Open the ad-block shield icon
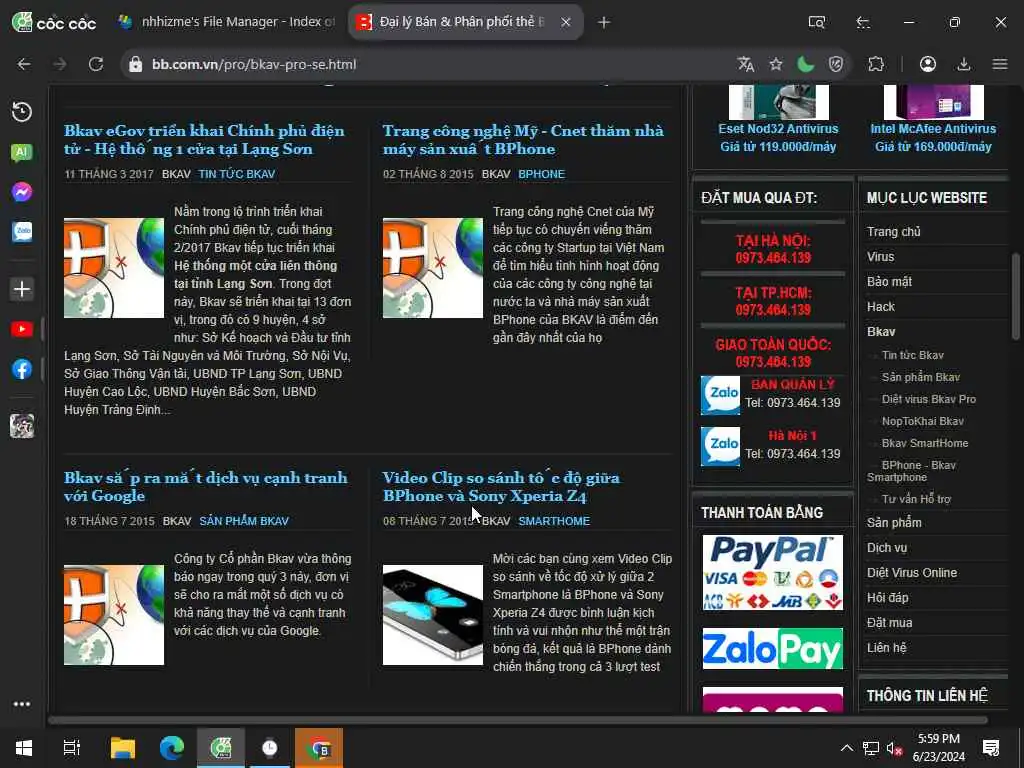This screenshot has width=1024, height=768. point(836,64)
